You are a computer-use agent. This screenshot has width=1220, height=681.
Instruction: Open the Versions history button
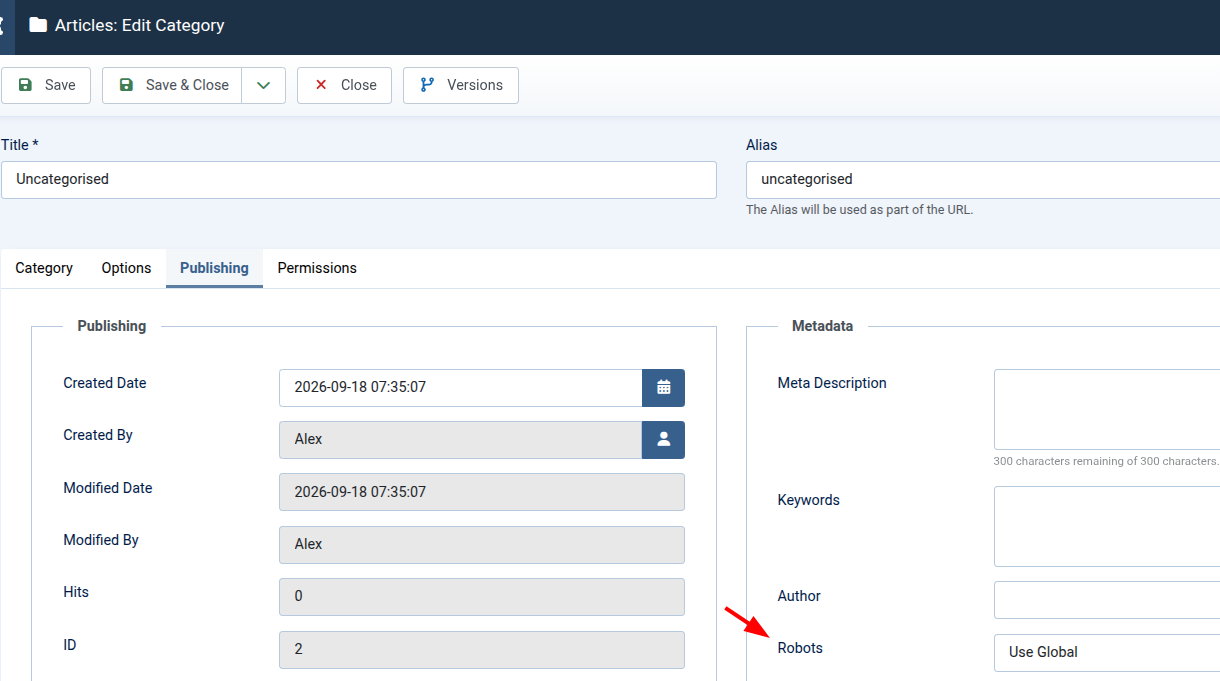click(461, 85)
